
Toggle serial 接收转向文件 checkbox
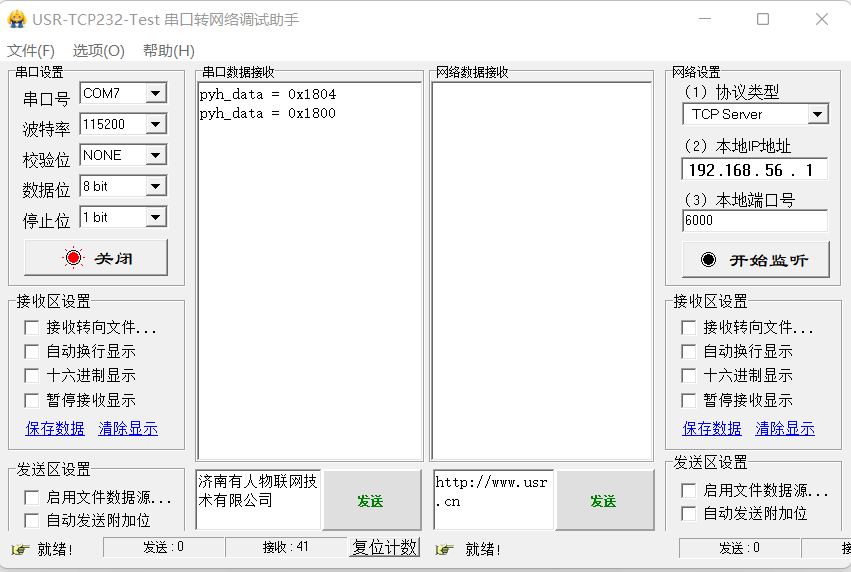[x=31, y=328]
